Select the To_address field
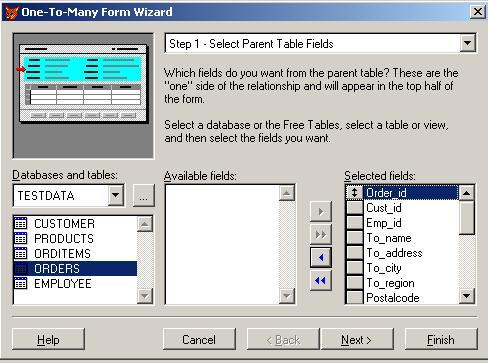The width and height of the screenshot is (488, 363). [x=411, y=253]
